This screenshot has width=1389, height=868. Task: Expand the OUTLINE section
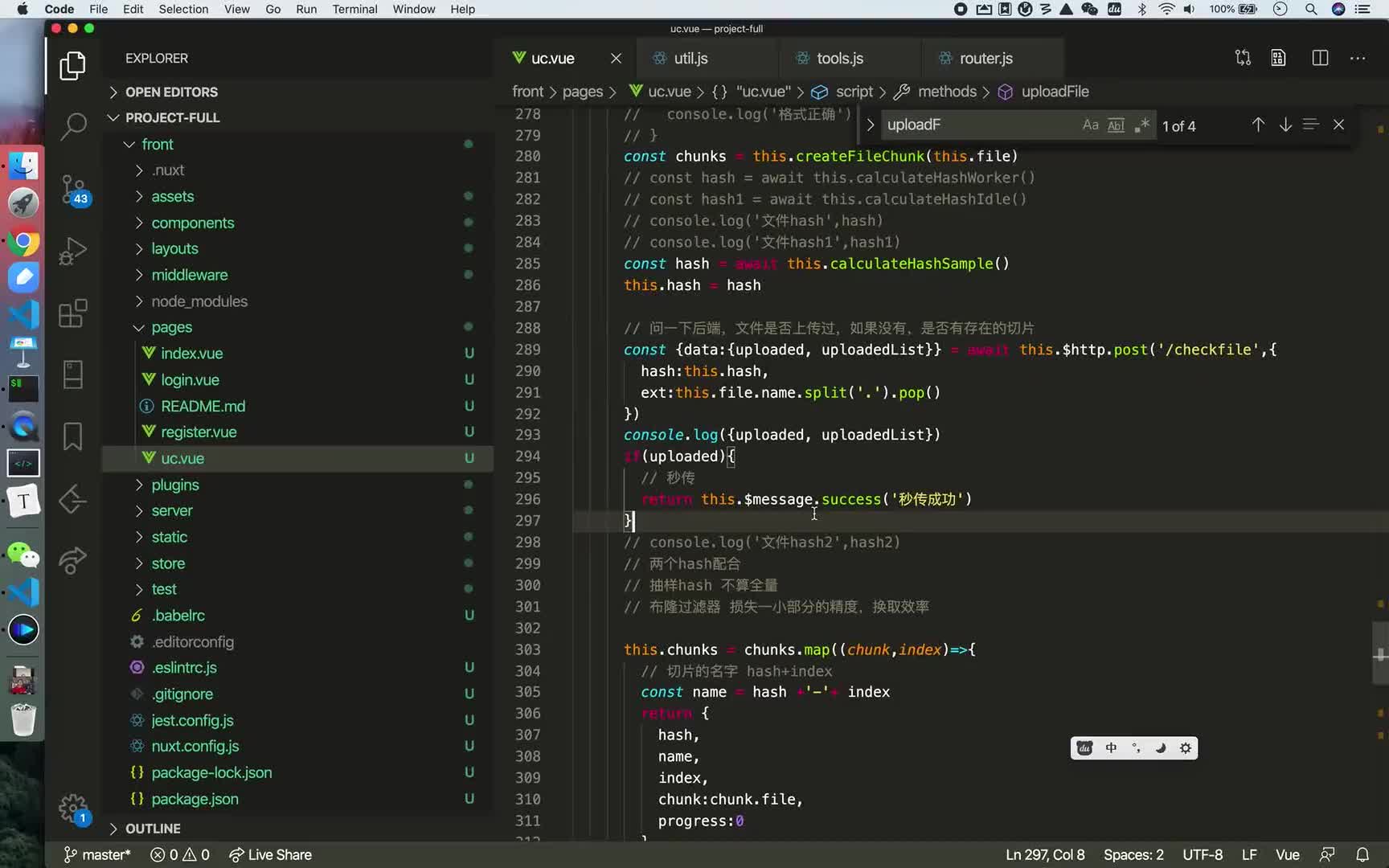(297, 829)
